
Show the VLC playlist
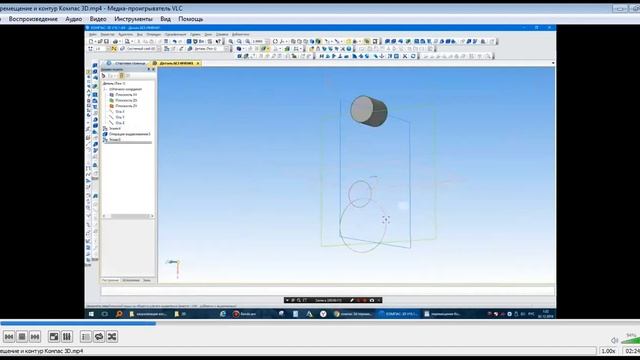[86, 336]
